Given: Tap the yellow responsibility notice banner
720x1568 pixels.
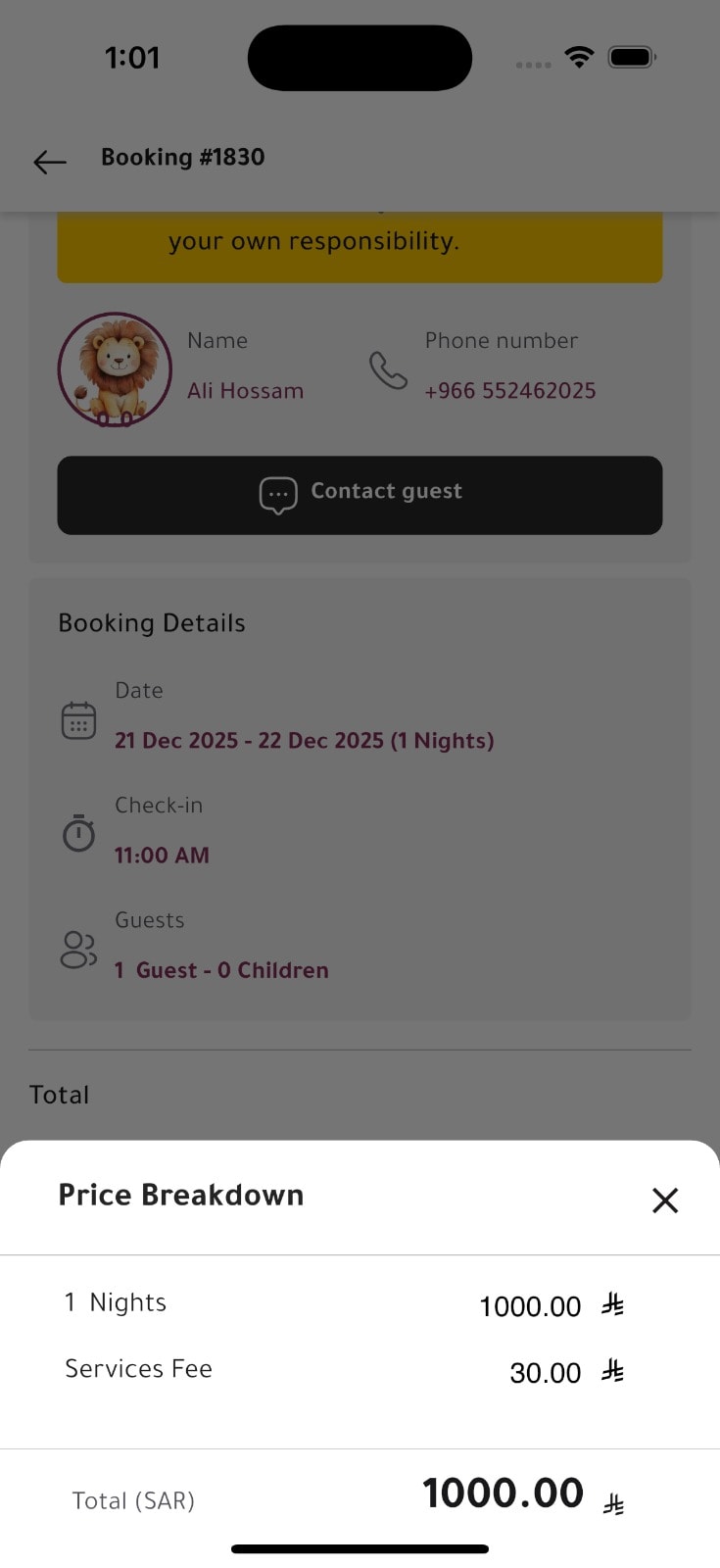Looking at the screenshot, I should [360, 247].
